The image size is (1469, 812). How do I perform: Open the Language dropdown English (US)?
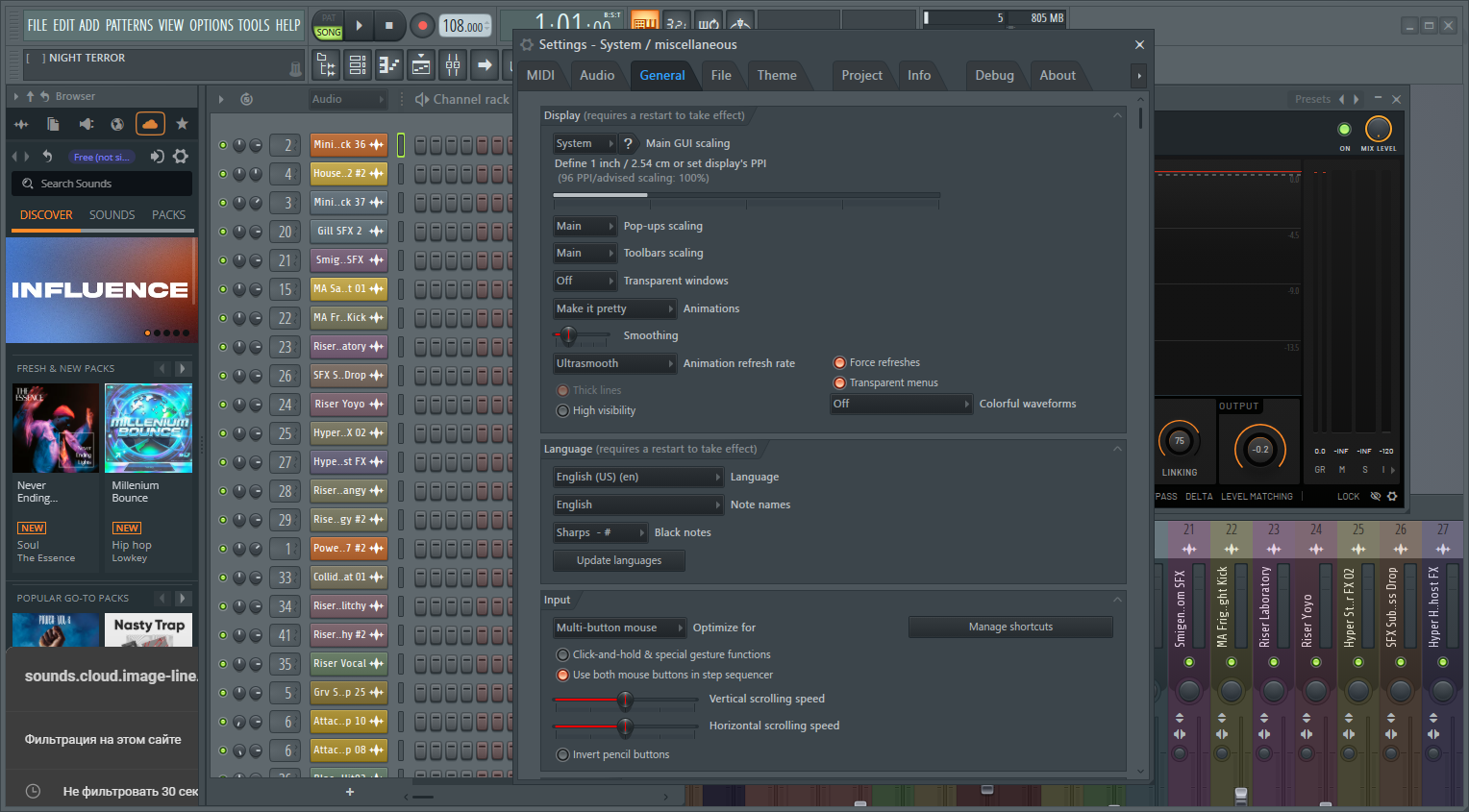(x=637, y=477)
